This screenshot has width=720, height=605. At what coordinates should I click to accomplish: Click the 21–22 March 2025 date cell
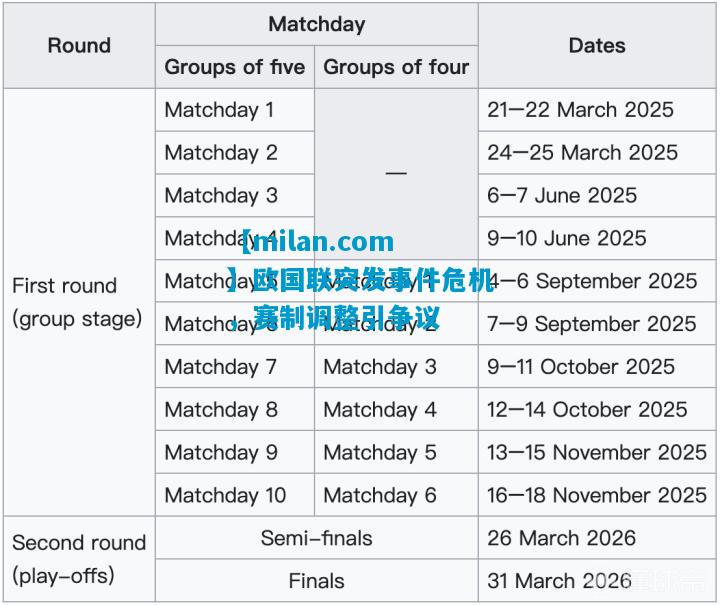tap(597, 110)
